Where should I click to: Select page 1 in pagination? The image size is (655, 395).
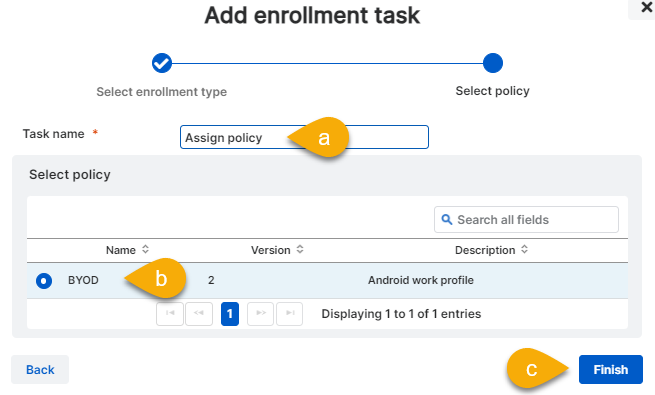tap(230, 314)
